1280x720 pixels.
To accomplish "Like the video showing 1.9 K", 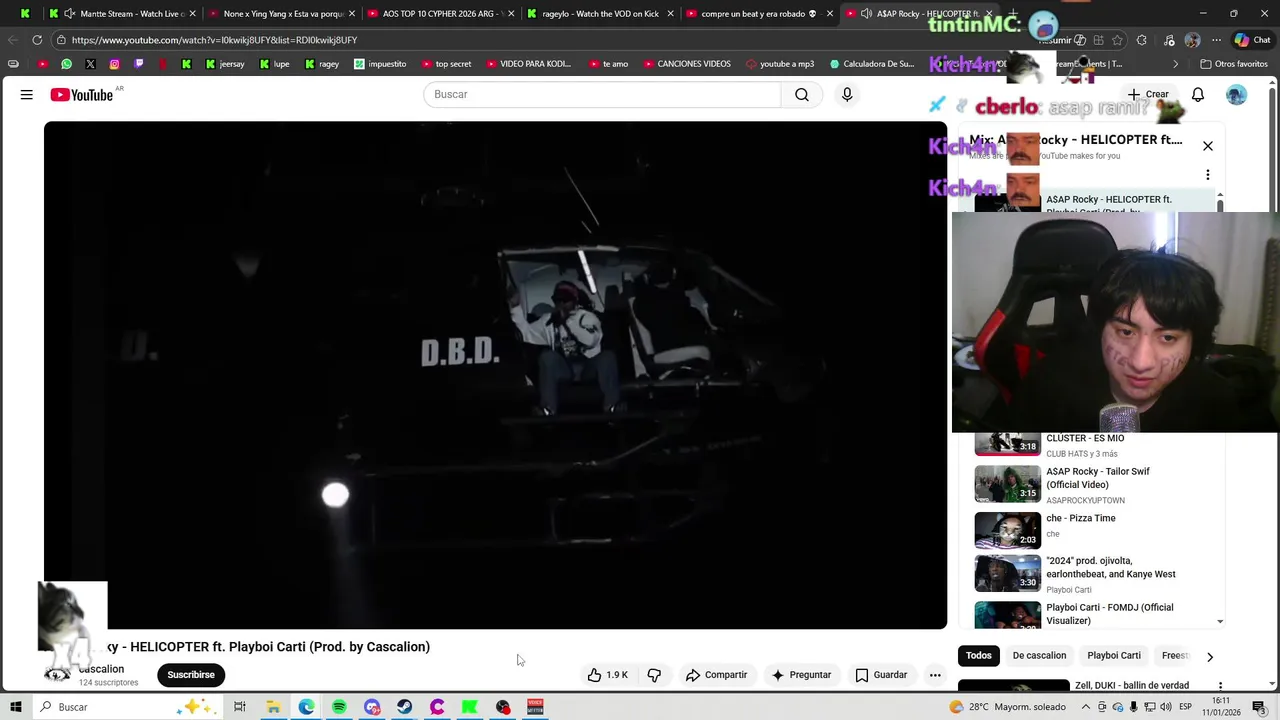I will coord(608,675).
